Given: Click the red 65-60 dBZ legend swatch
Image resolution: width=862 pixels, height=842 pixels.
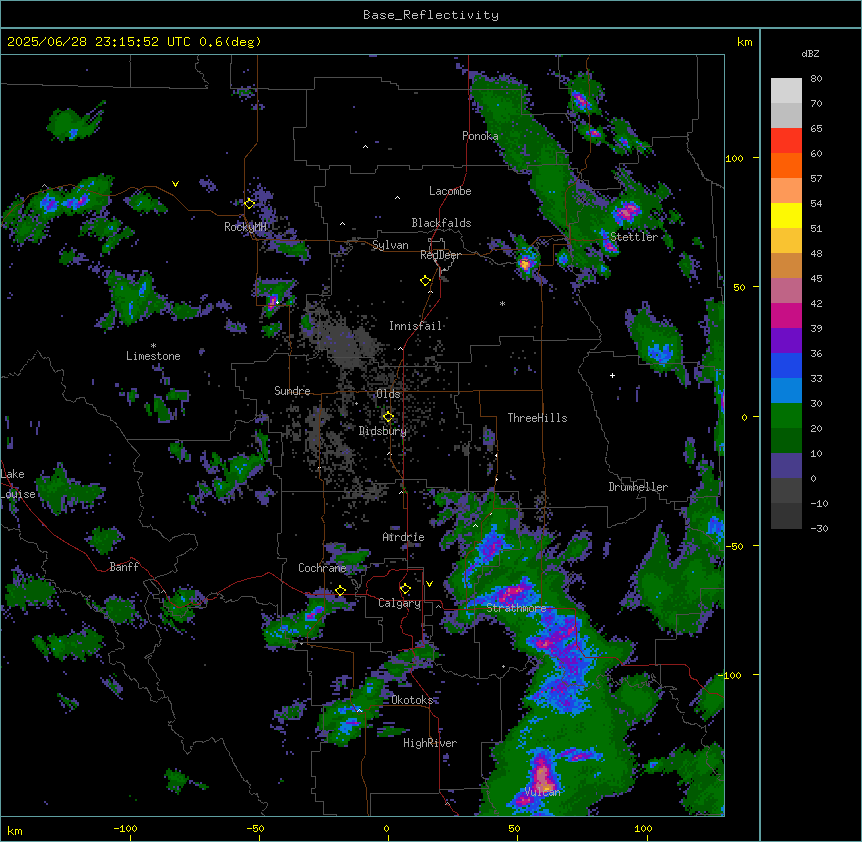Looking at the screenshot, I should [786, 140].
